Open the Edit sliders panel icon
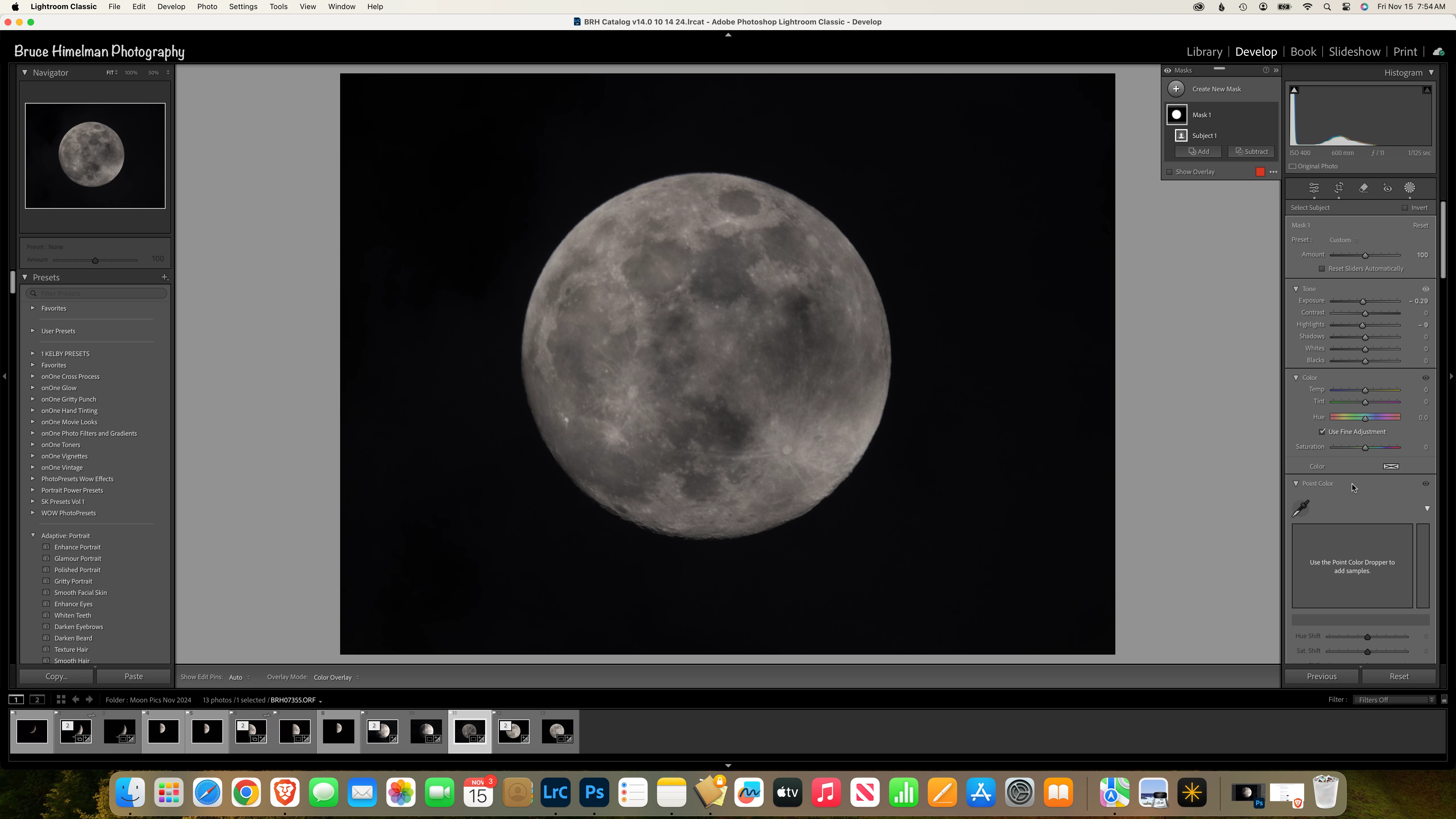 click(x=1314, y=188)
